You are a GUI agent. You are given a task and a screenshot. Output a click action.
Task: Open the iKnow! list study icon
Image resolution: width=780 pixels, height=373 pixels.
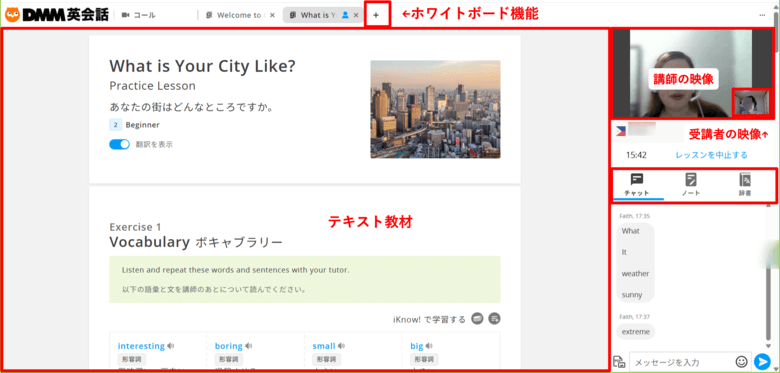(494, 319)
